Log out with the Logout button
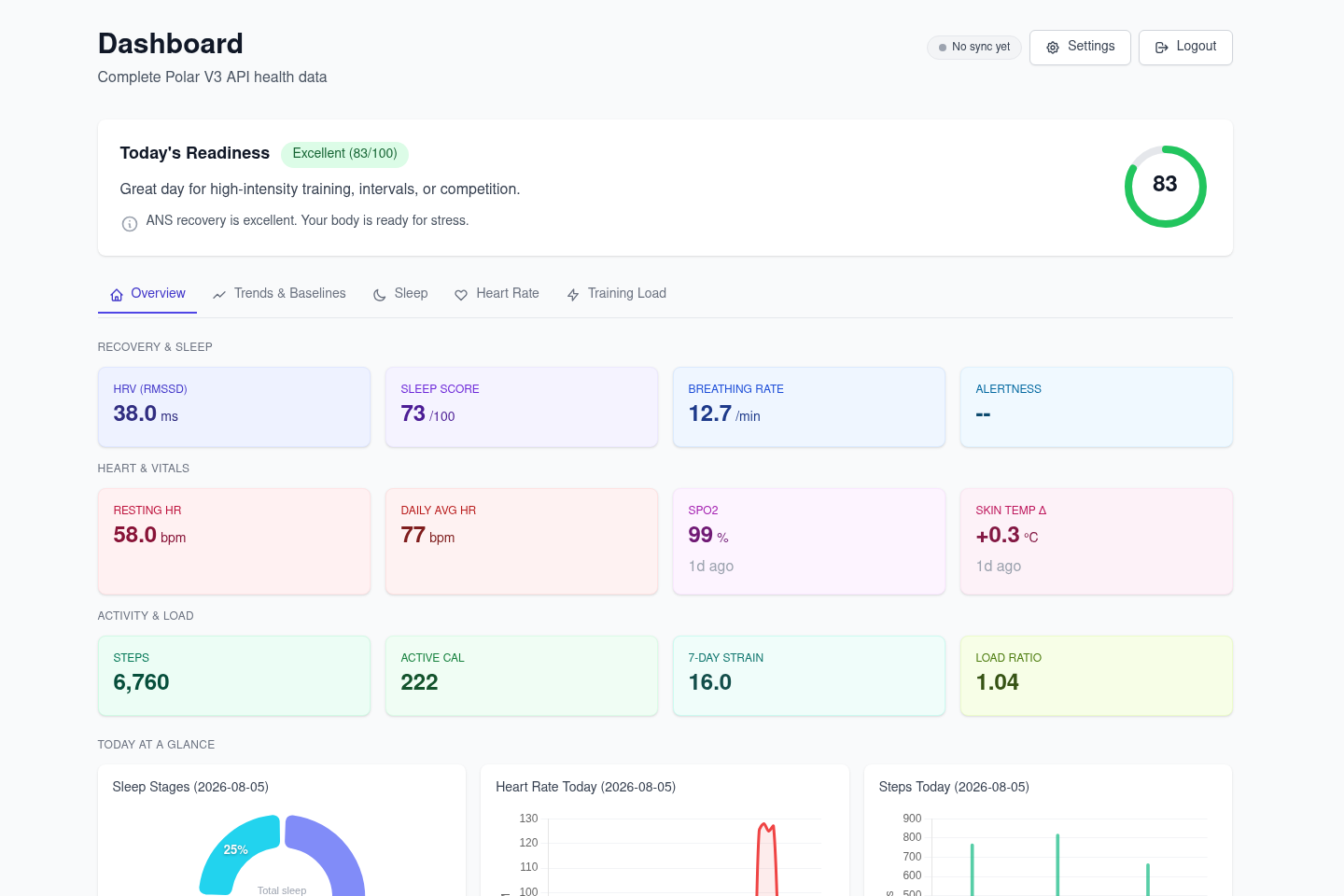The width and height of the screenshot is (1344, 896). click(x=1185, y=48)
